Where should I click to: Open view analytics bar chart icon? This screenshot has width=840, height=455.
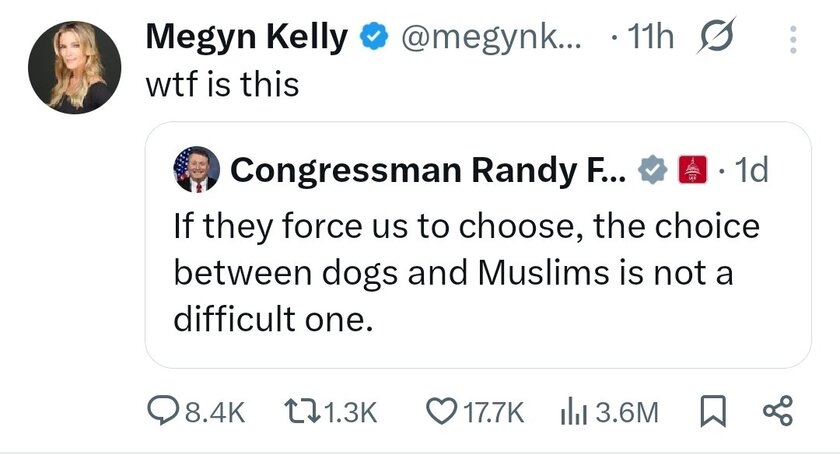pyautogui.click(x=573, y=411)
